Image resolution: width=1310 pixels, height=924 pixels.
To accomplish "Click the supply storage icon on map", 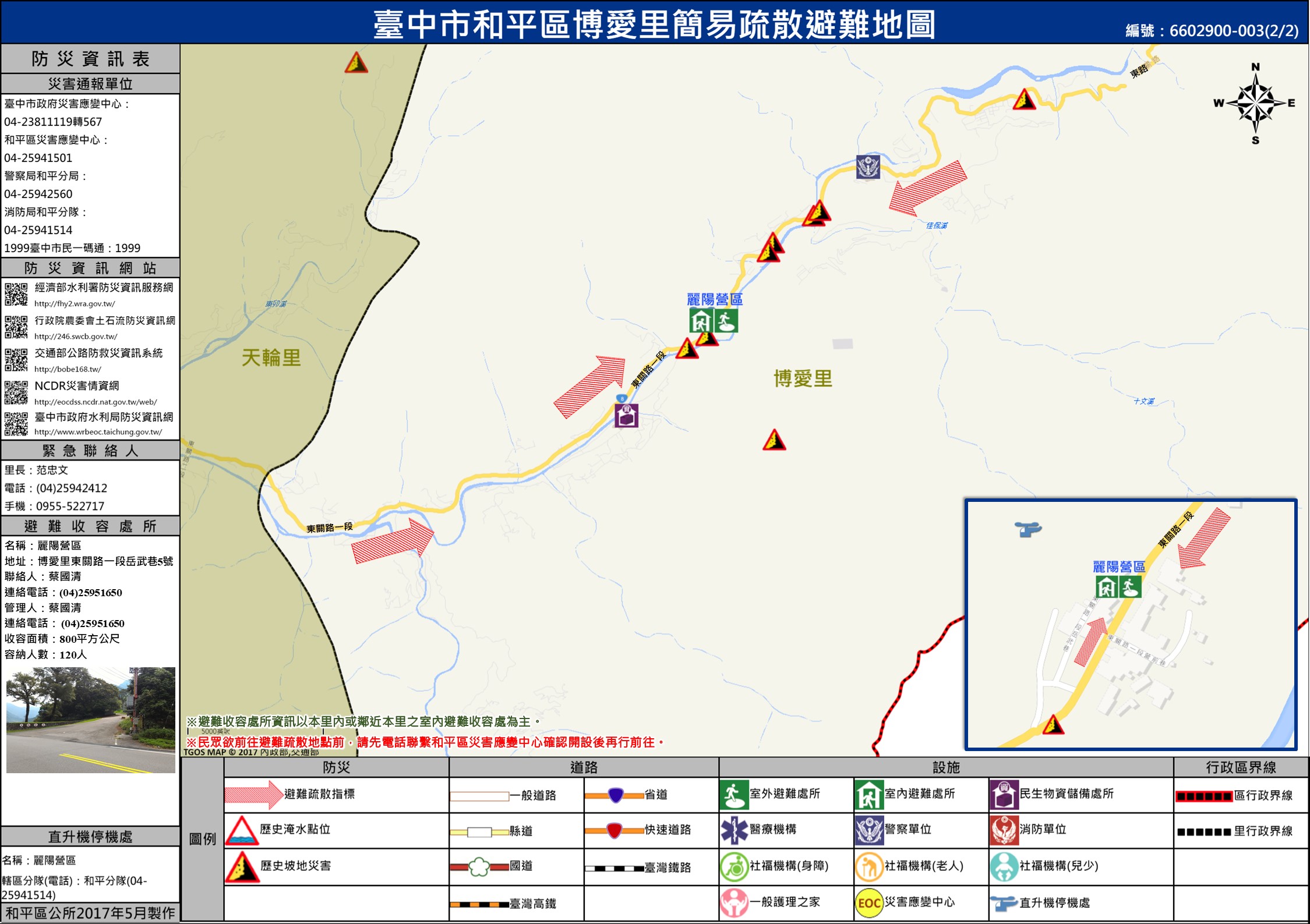I will click(x=627, y=416).
